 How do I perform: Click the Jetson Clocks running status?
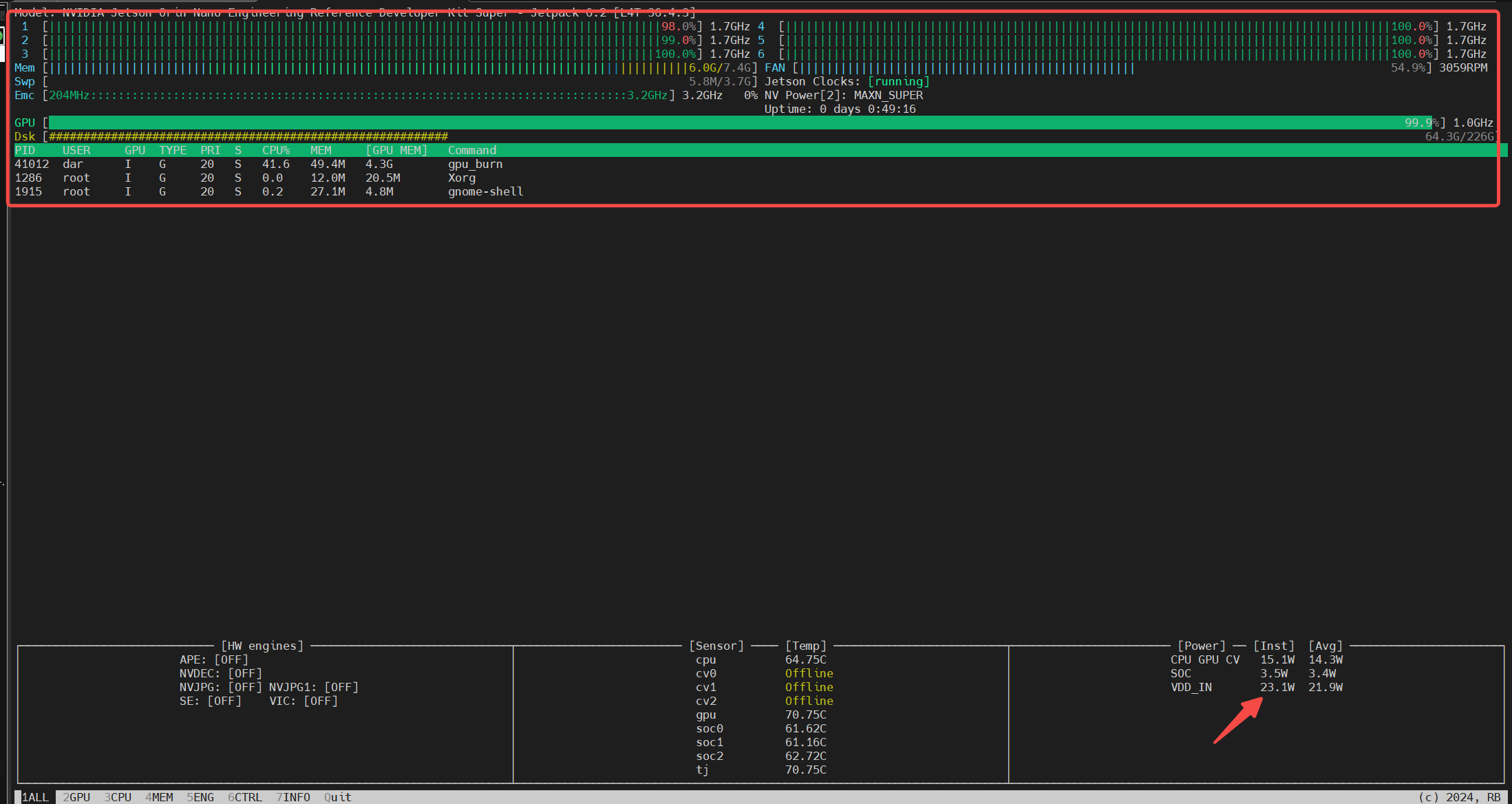coord(898,81)
